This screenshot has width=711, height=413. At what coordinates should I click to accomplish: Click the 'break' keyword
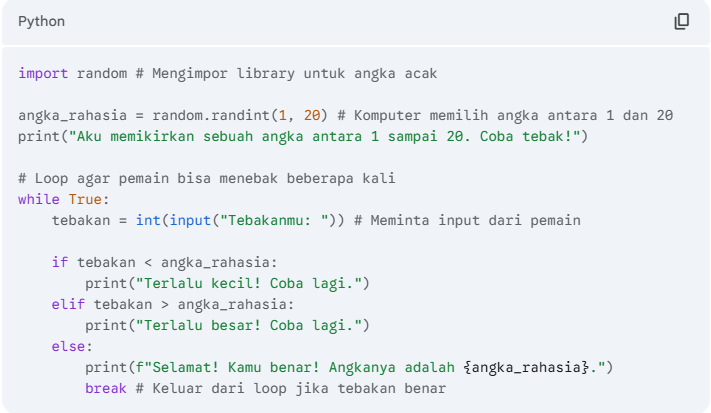pos(105,388)
